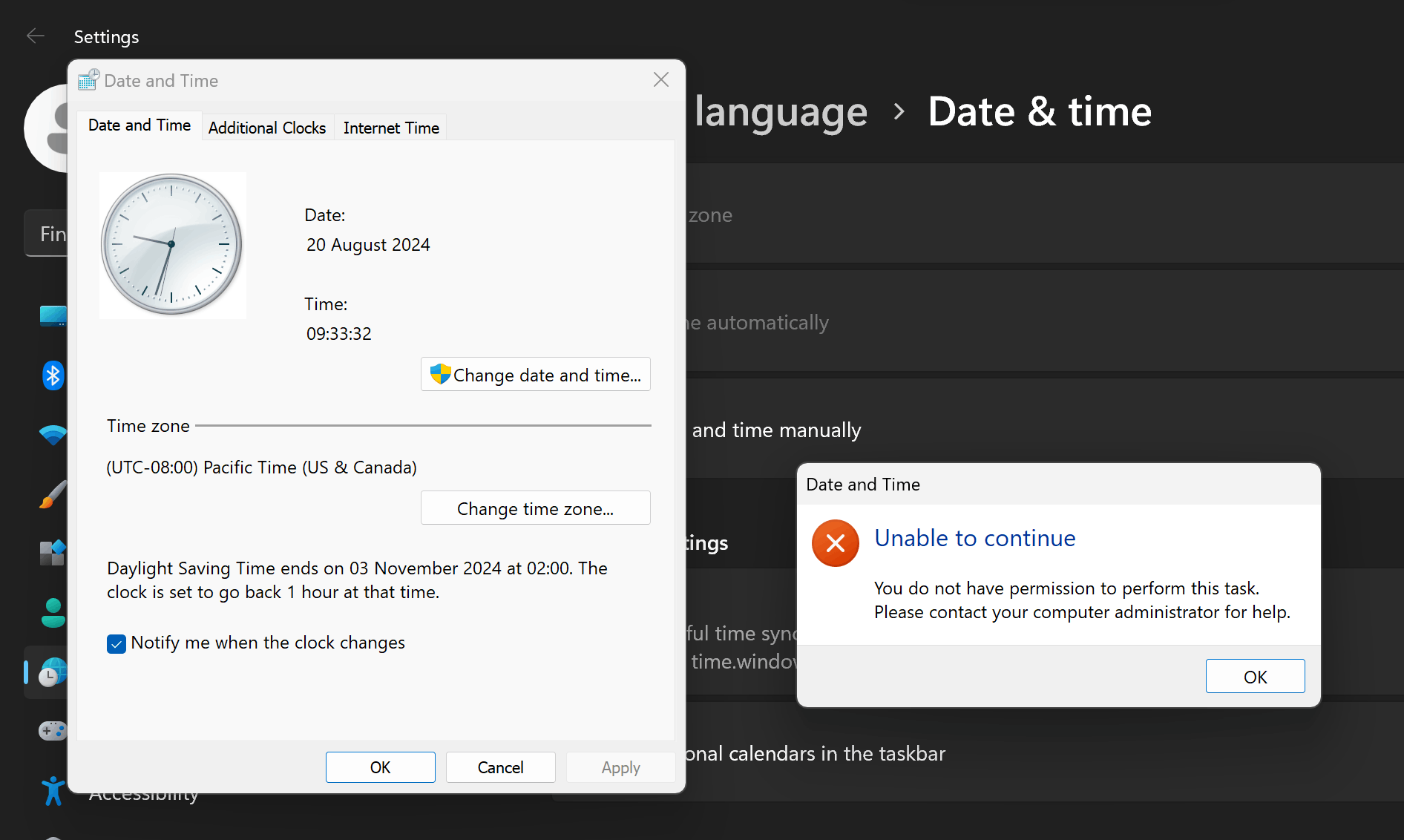Click the analog clock preview
Image resolution: width=1404 pixels, height=840 pixels.
[x=172, y=246]
